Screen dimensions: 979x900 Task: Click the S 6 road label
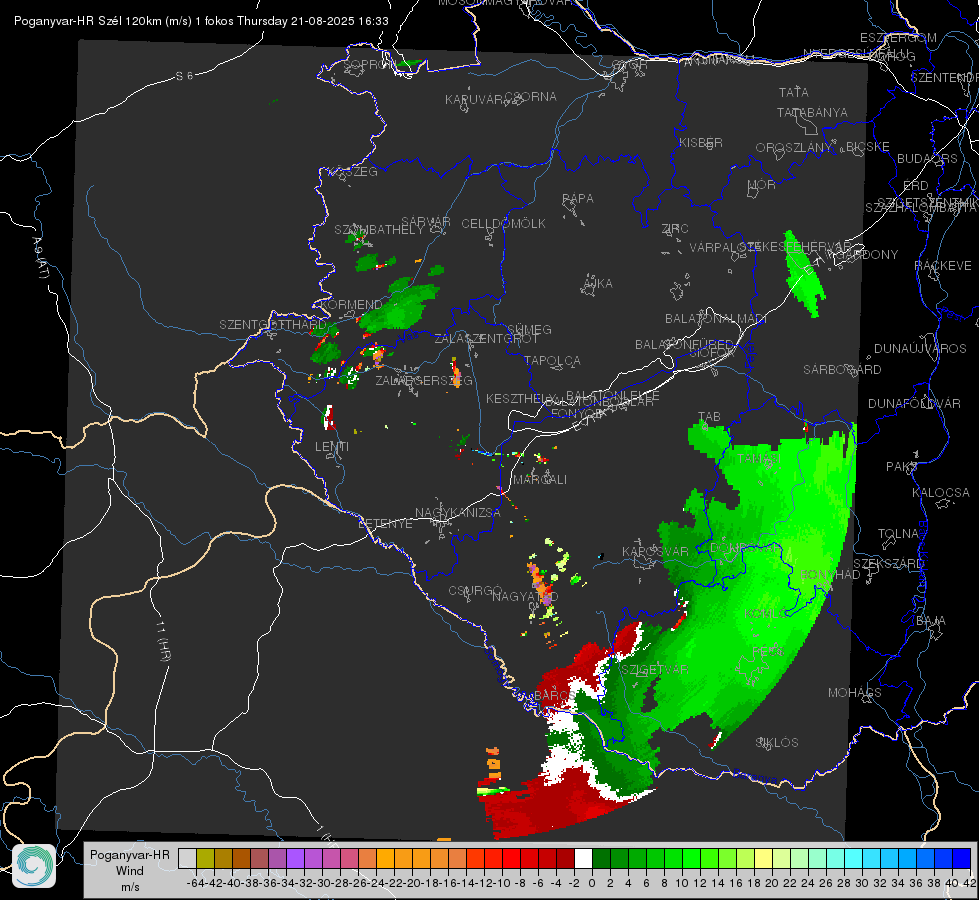click(x=184, y=76)
